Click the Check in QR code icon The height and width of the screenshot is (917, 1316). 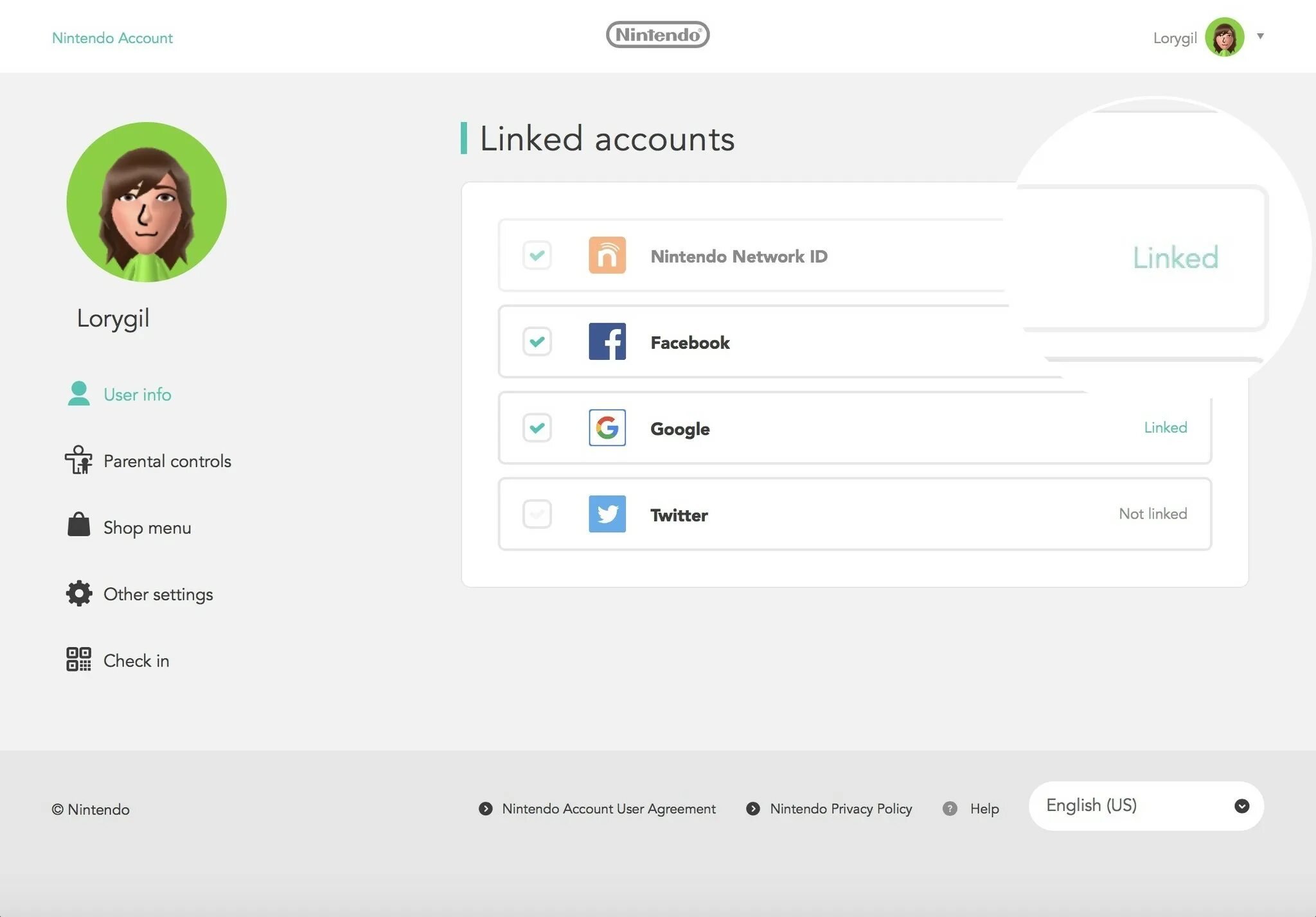pos(78,659)
